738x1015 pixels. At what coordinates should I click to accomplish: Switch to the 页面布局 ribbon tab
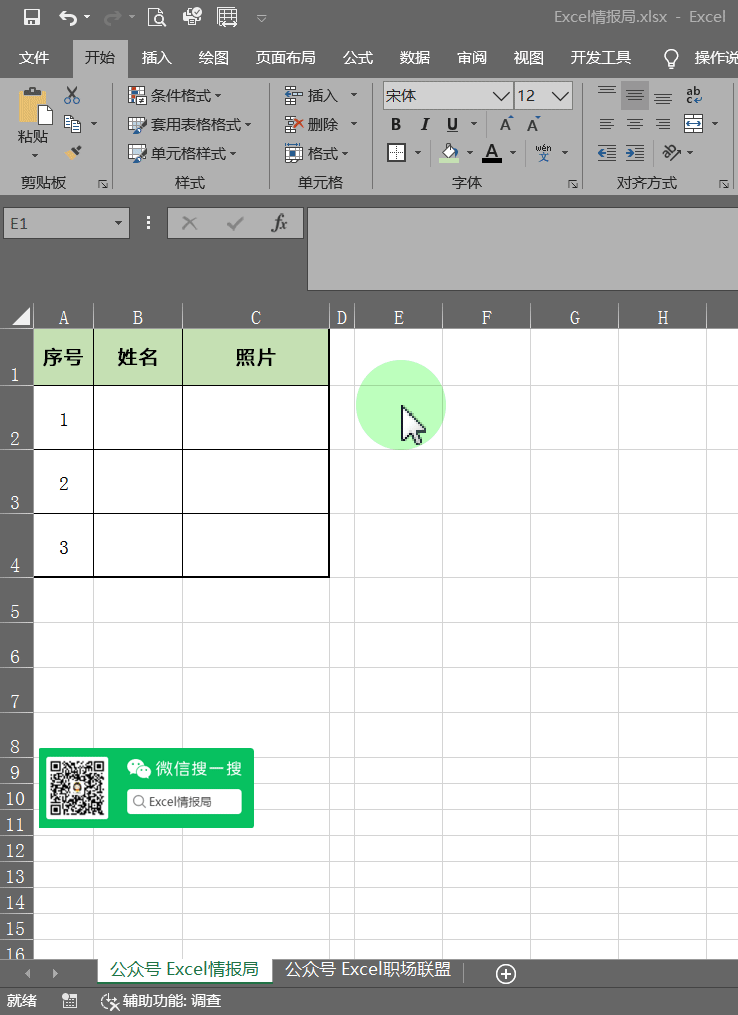[x=285, y=58]
